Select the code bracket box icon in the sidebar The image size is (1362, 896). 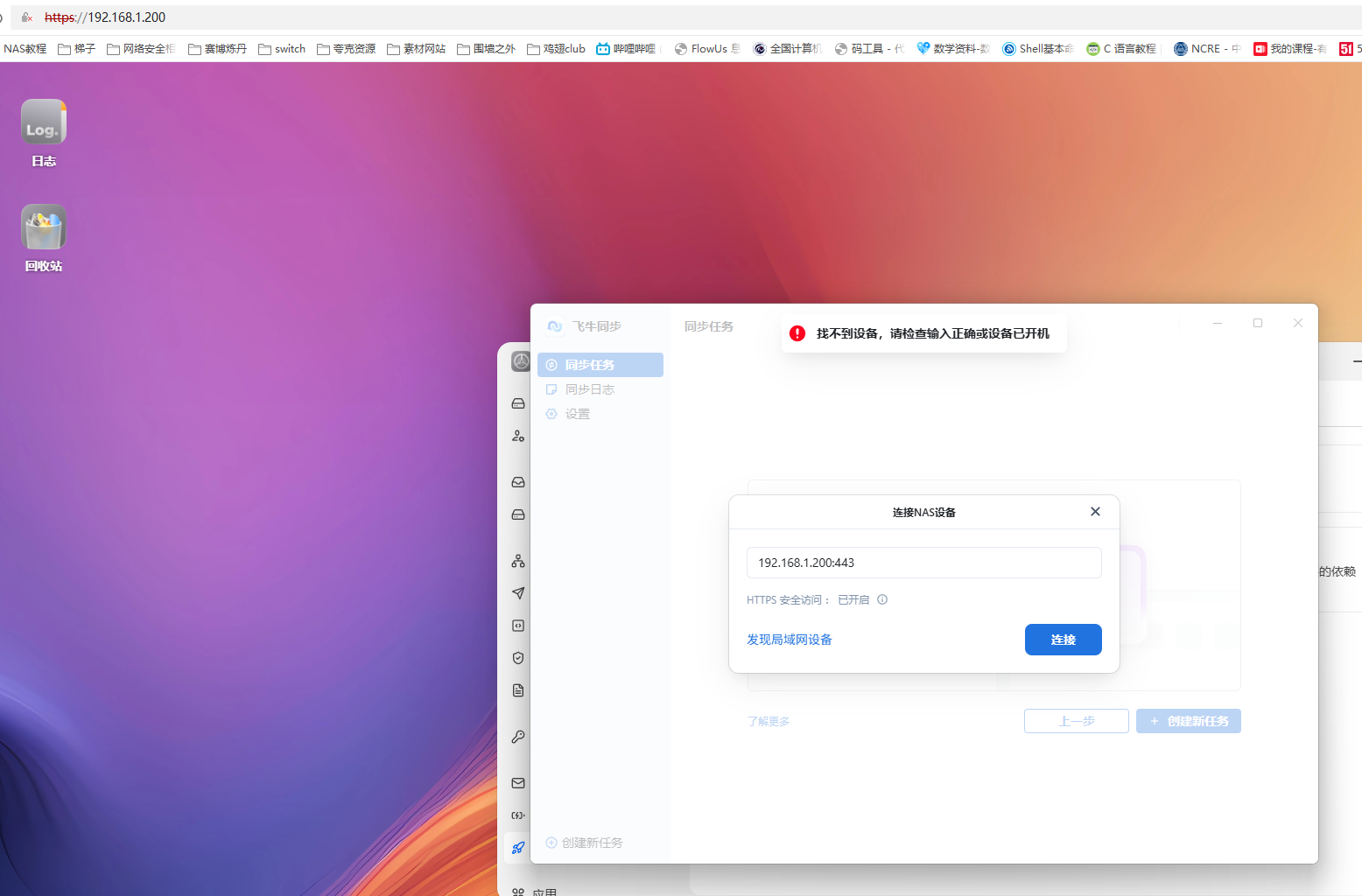point(518,626)
